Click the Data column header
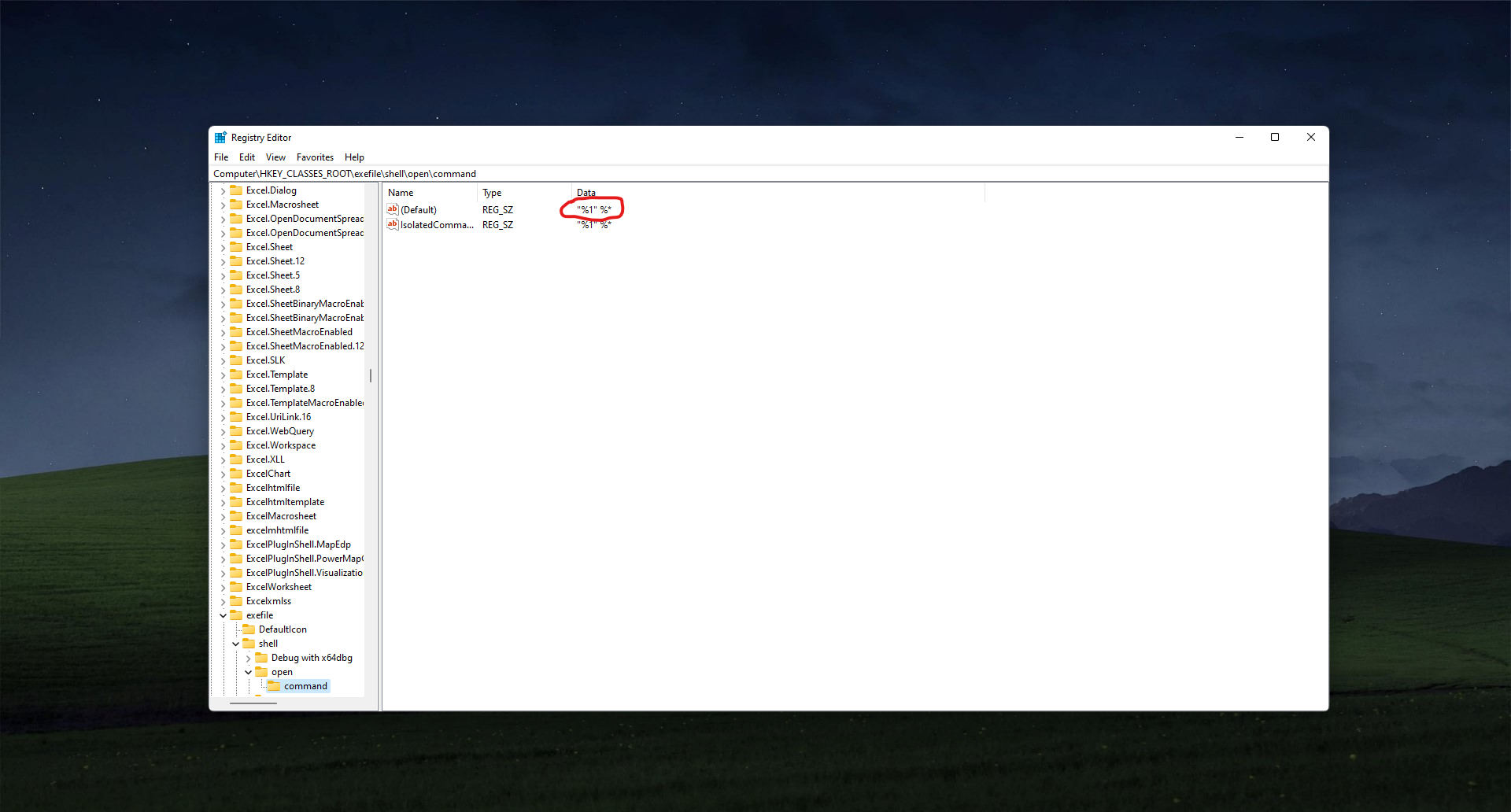The image size is (1511, 812). [x=778, y=193]
